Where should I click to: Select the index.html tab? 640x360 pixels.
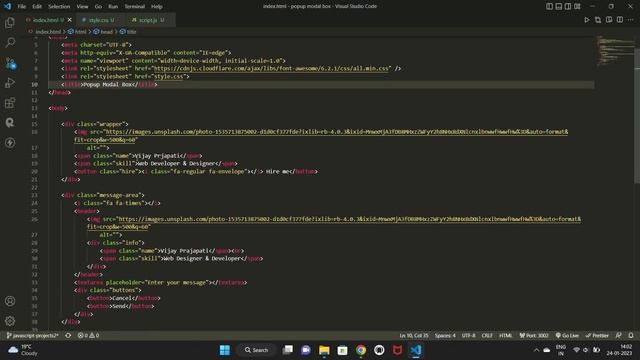click(x=48, y=20)
